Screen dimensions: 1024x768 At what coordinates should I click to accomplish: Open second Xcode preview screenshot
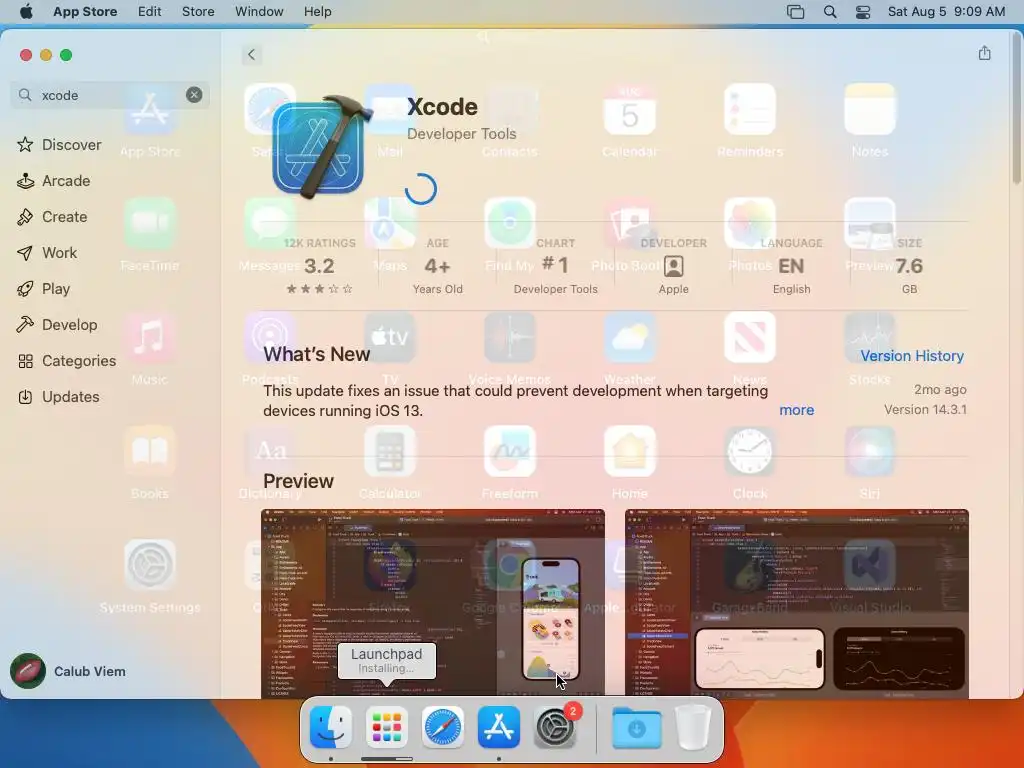(x=797, y=604)
